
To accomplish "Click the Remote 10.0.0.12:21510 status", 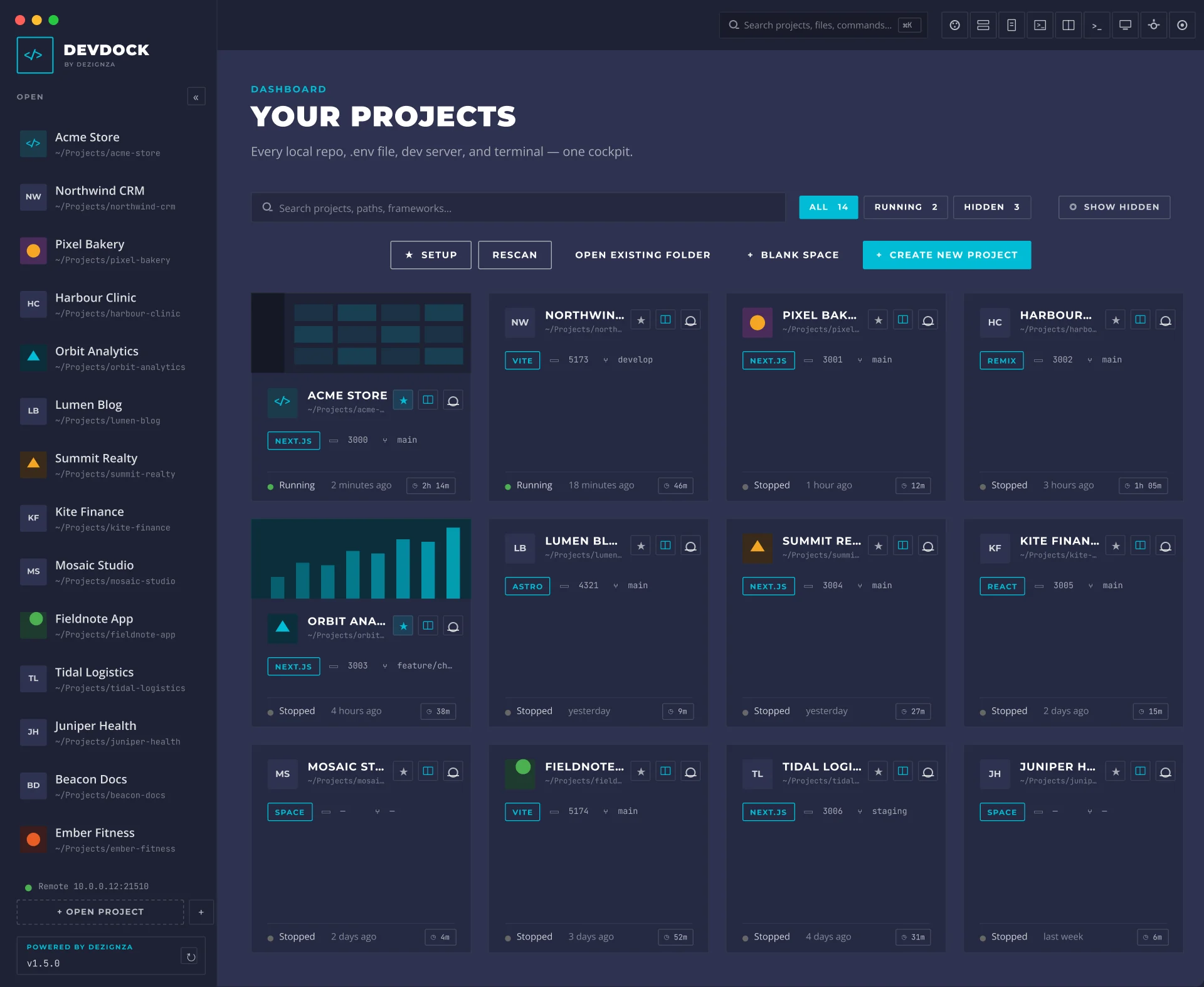I will (87, 886).
